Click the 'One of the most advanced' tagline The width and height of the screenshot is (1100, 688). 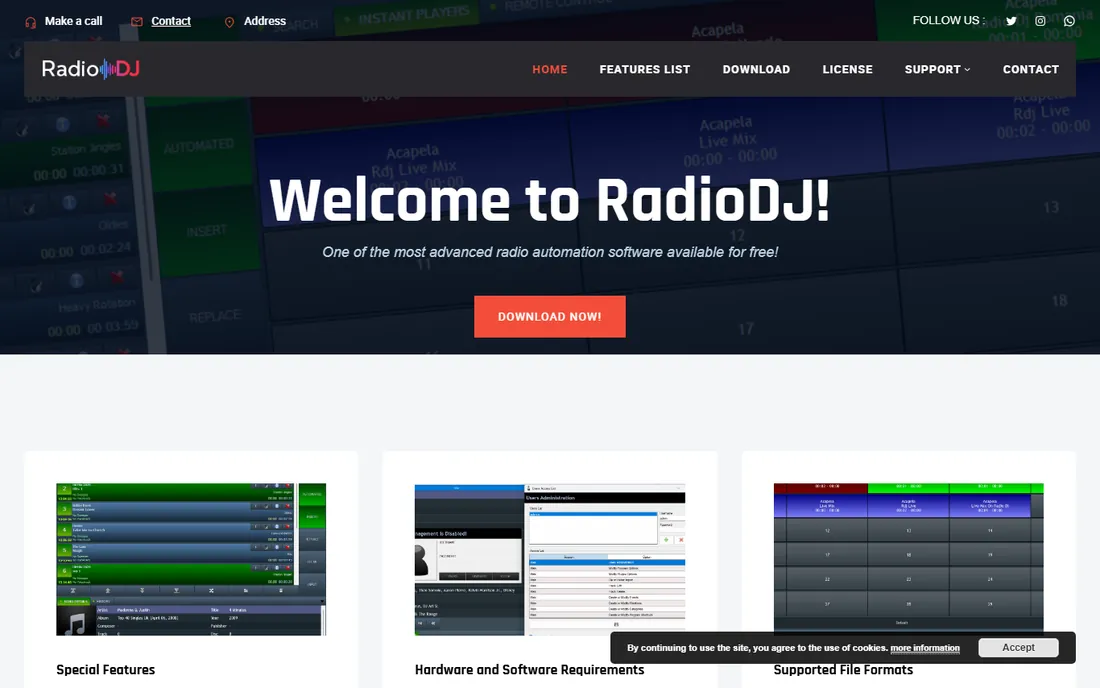click(x=550, y=252)
